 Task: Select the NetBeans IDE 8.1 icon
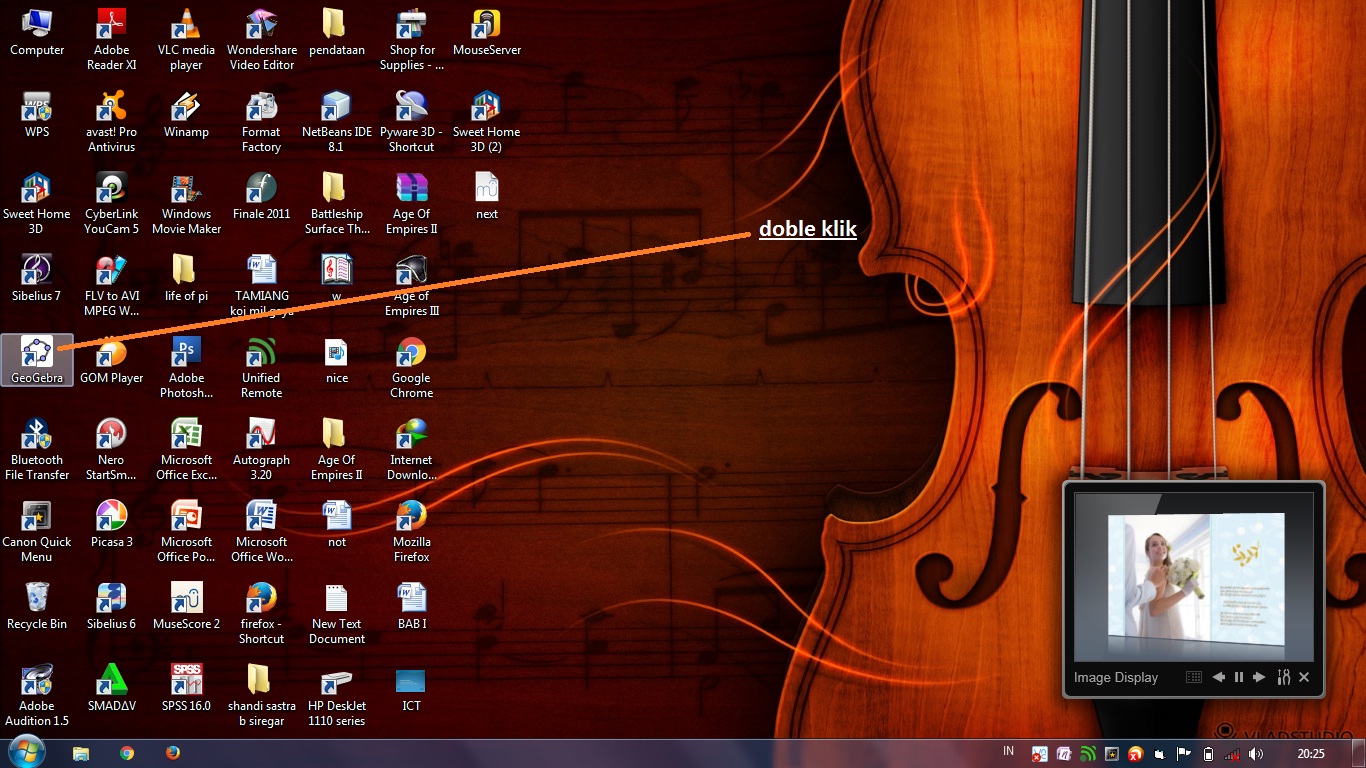point(337,121)
